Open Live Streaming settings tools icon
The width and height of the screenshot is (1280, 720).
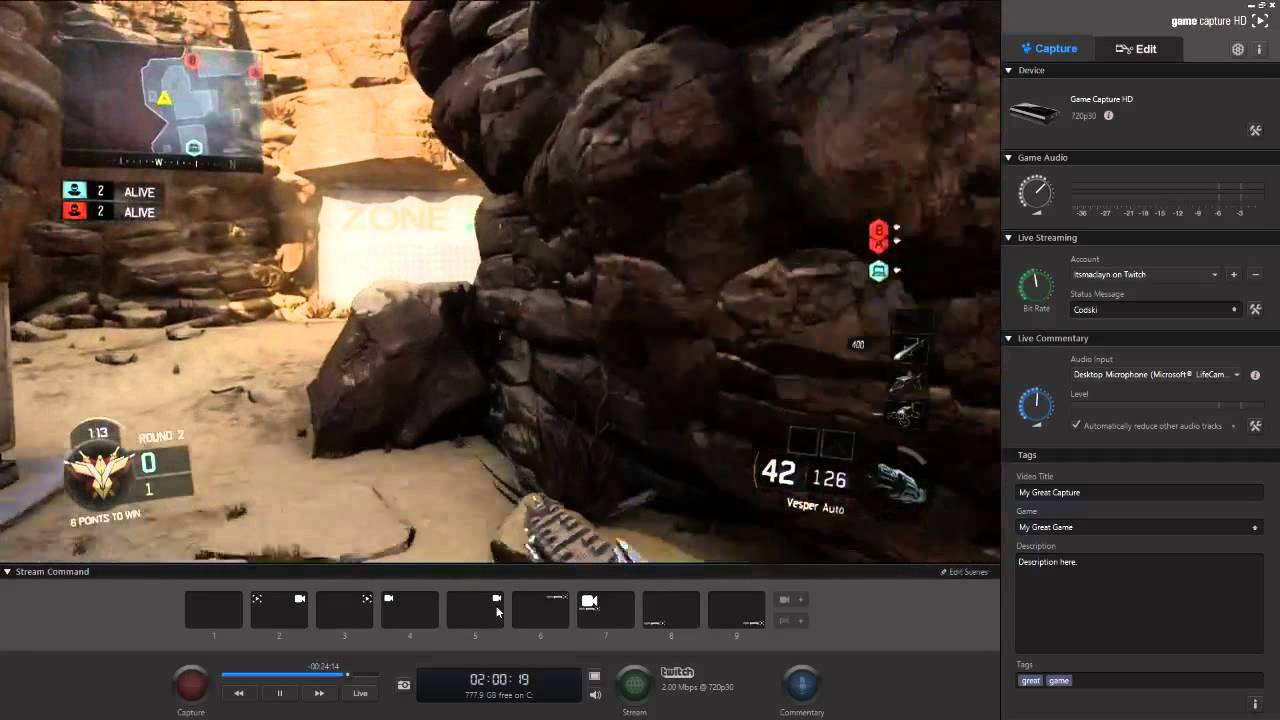1255,309
